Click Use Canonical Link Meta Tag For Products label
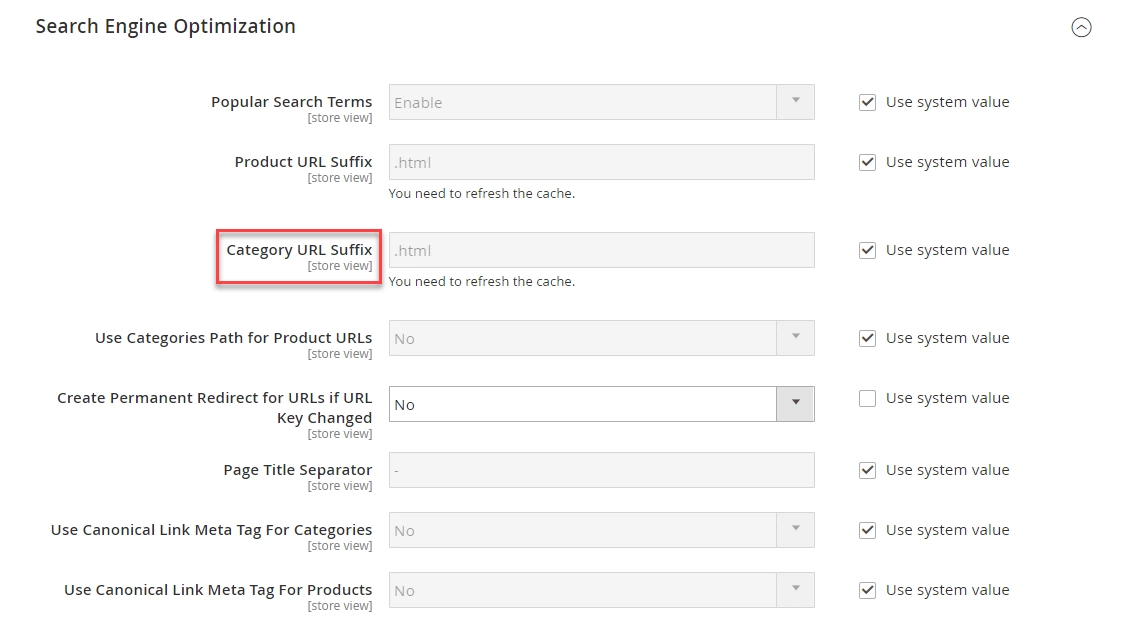The image size is (1123, 631). point(218,590)
